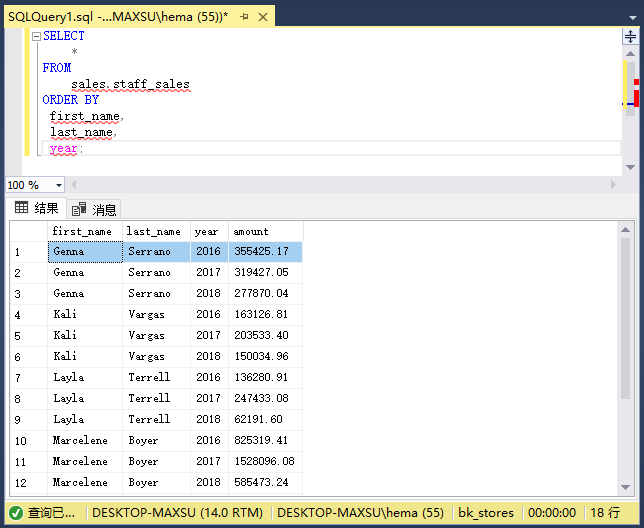Screen dimensions: 644x528
Task: Select row header number 5
Action: click(x=29, y=336)
